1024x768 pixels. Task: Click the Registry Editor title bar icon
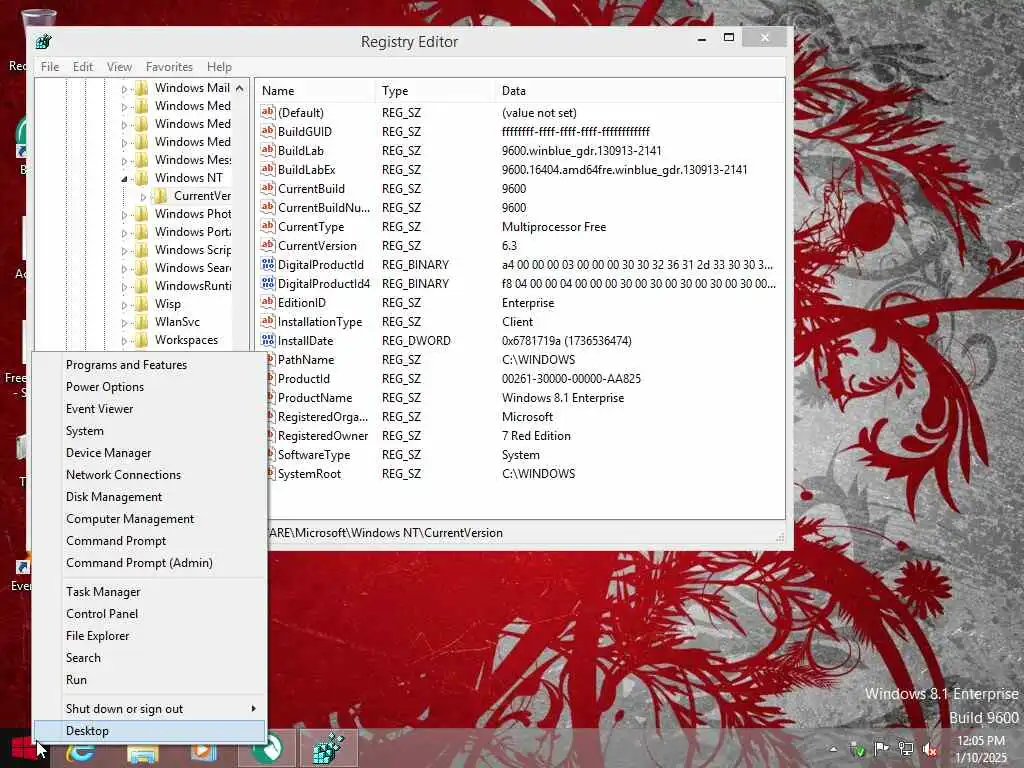44,42
